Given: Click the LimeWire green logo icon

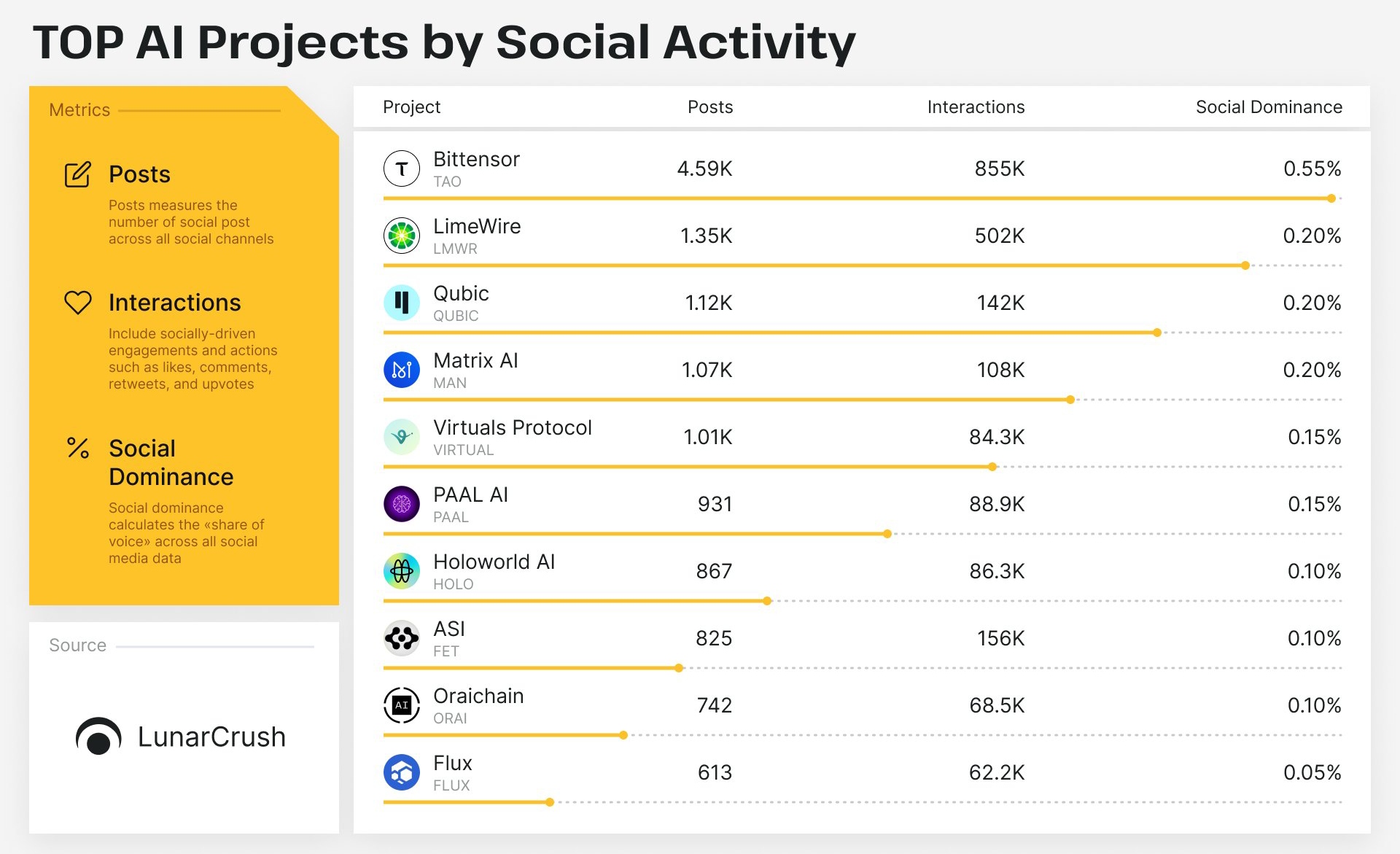Looking at the screenshot, I should pyautogui.click(x=401, y=236).
